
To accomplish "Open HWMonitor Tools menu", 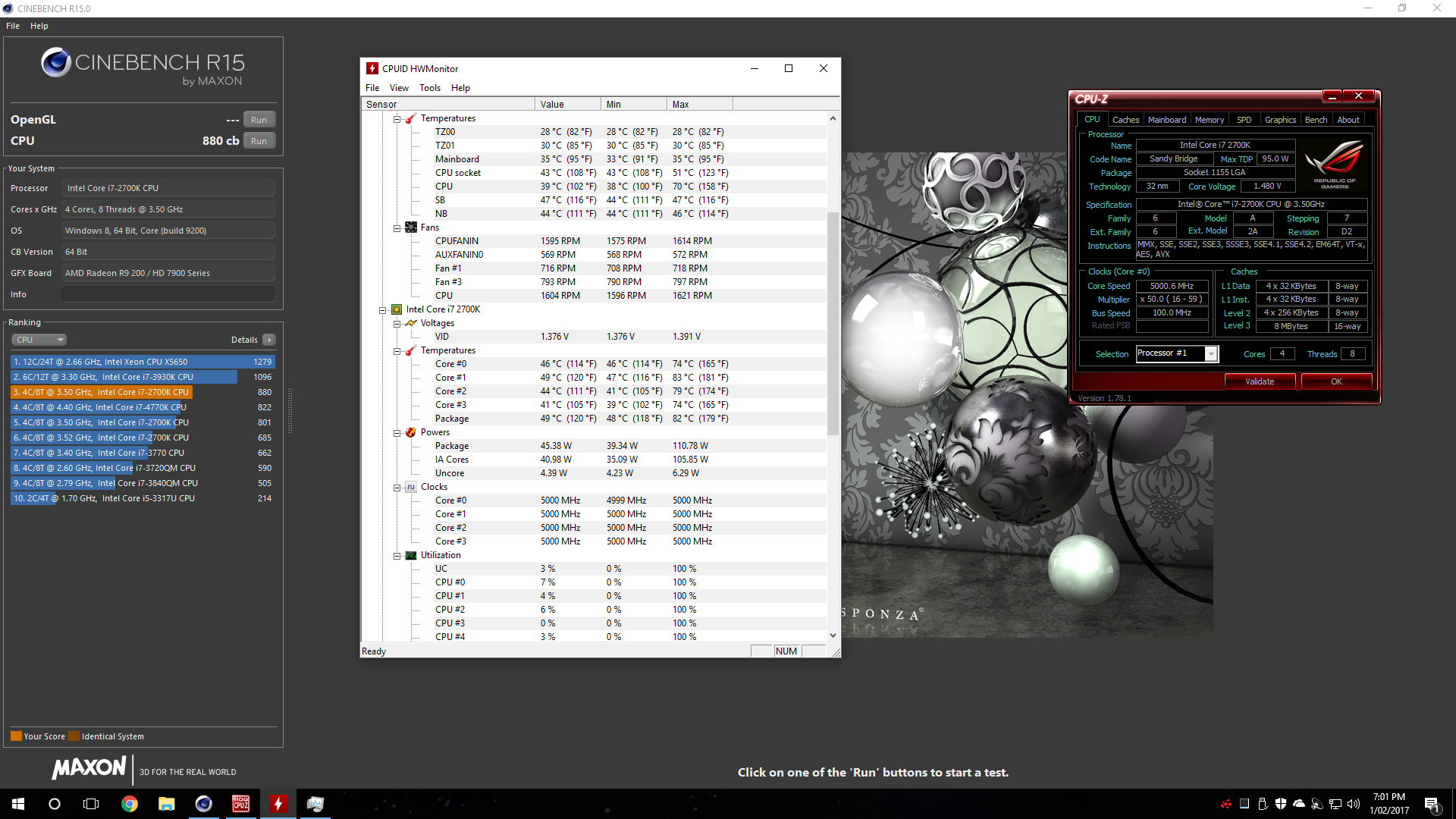I will pyautogui.click(x=430, y=88).
